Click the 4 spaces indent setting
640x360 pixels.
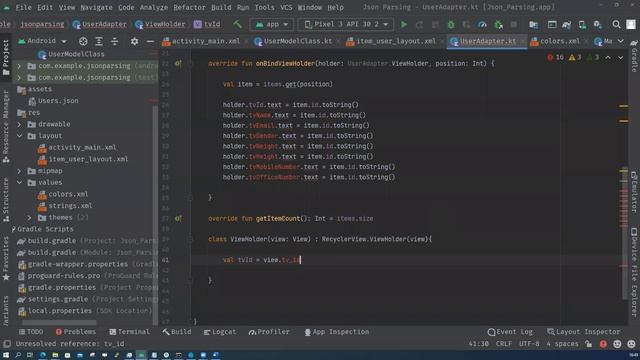562,344
